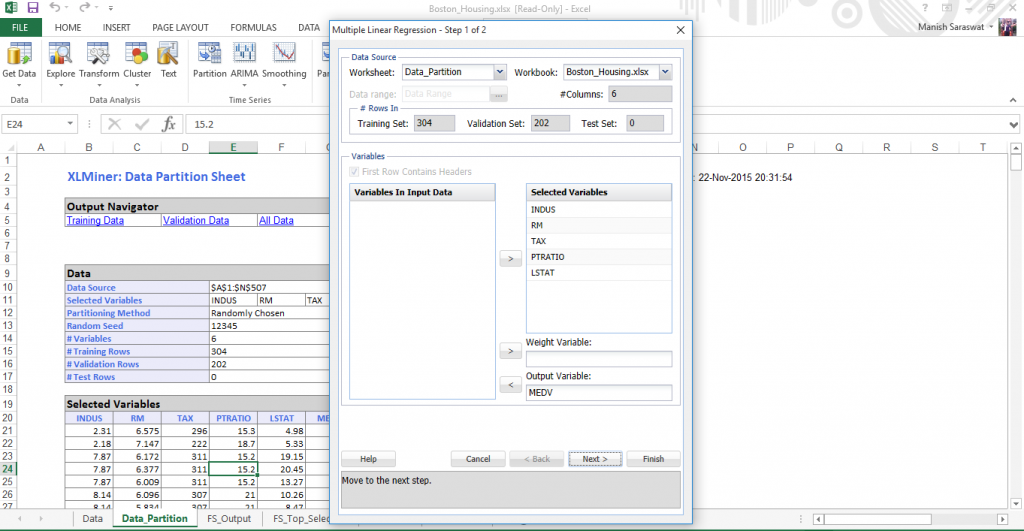Screen dimensions: 1024x531
Task: Expand the Worksheet dropdown
Action: tap(500, 72)
